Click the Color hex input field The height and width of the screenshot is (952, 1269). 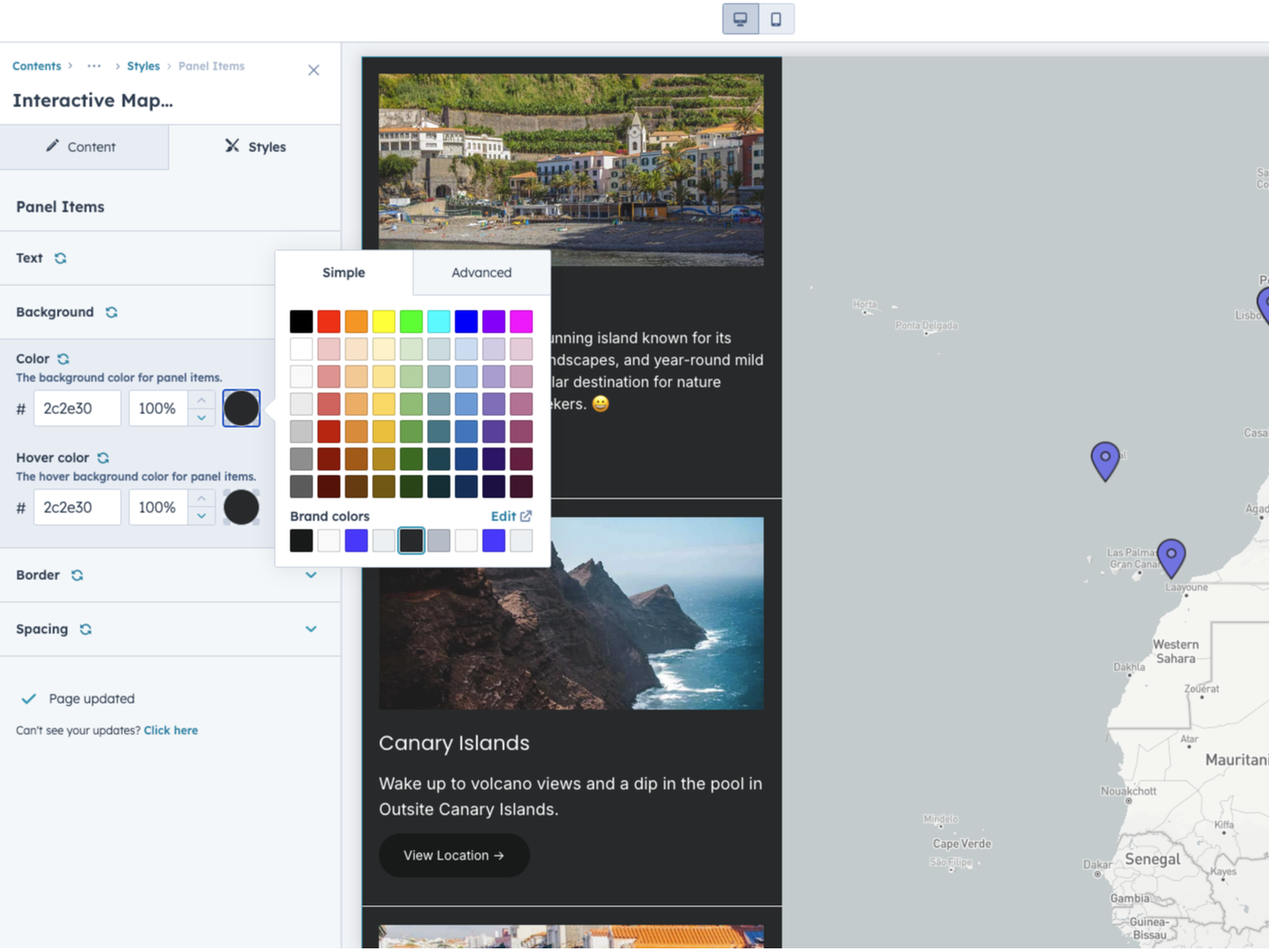tap(77, 409)
